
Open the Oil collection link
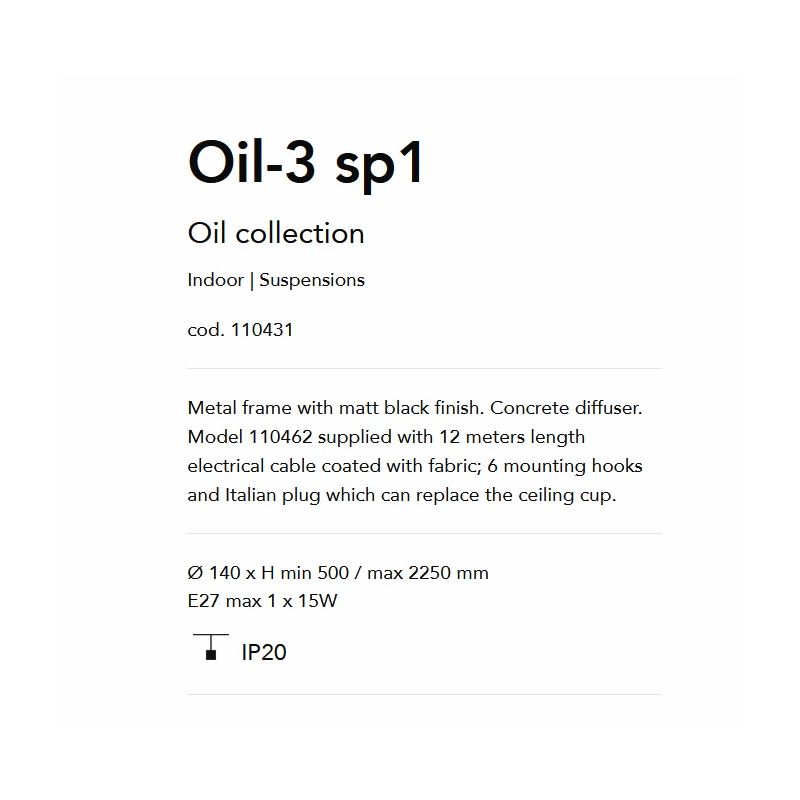pyautogui.click(x=276, y=233)
